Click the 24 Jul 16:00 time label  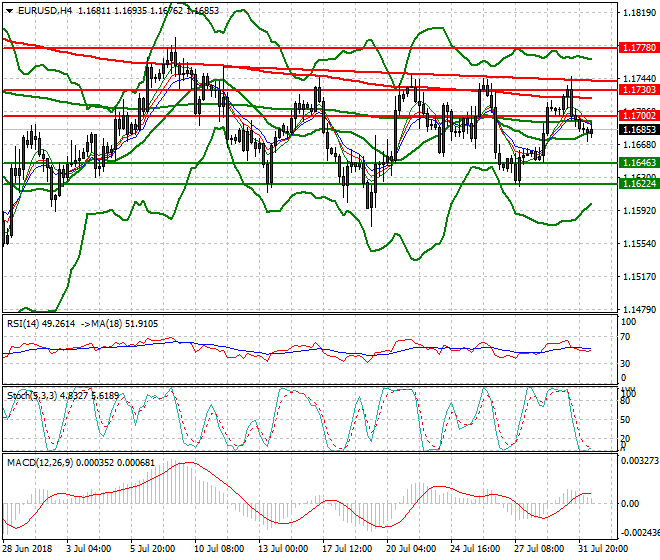tap(475, 549)
